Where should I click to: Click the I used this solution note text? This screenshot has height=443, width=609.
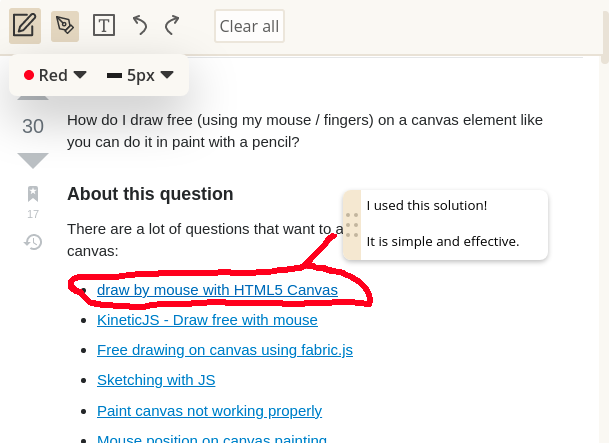coord(427,205)
